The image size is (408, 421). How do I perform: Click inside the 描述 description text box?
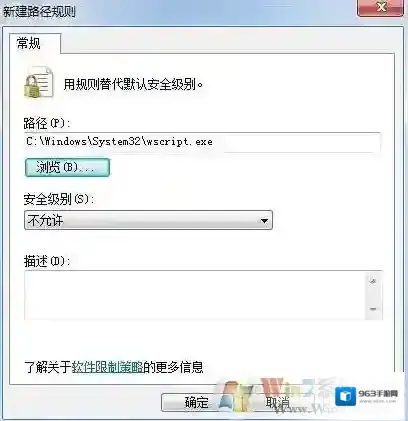pos(195,295)
